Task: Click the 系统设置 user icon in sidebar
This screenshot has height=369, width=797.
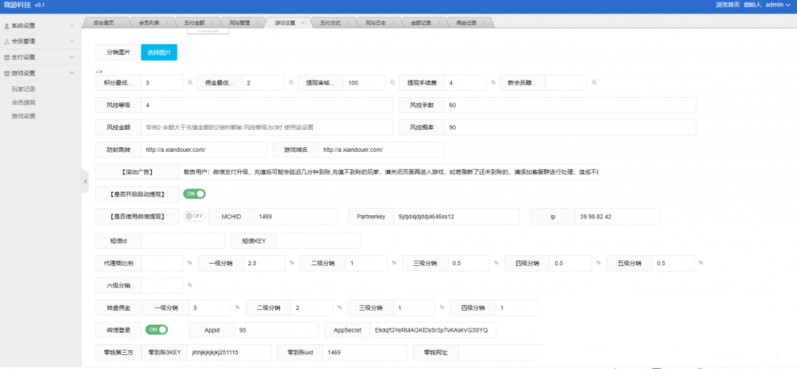Action: point(7,25)
